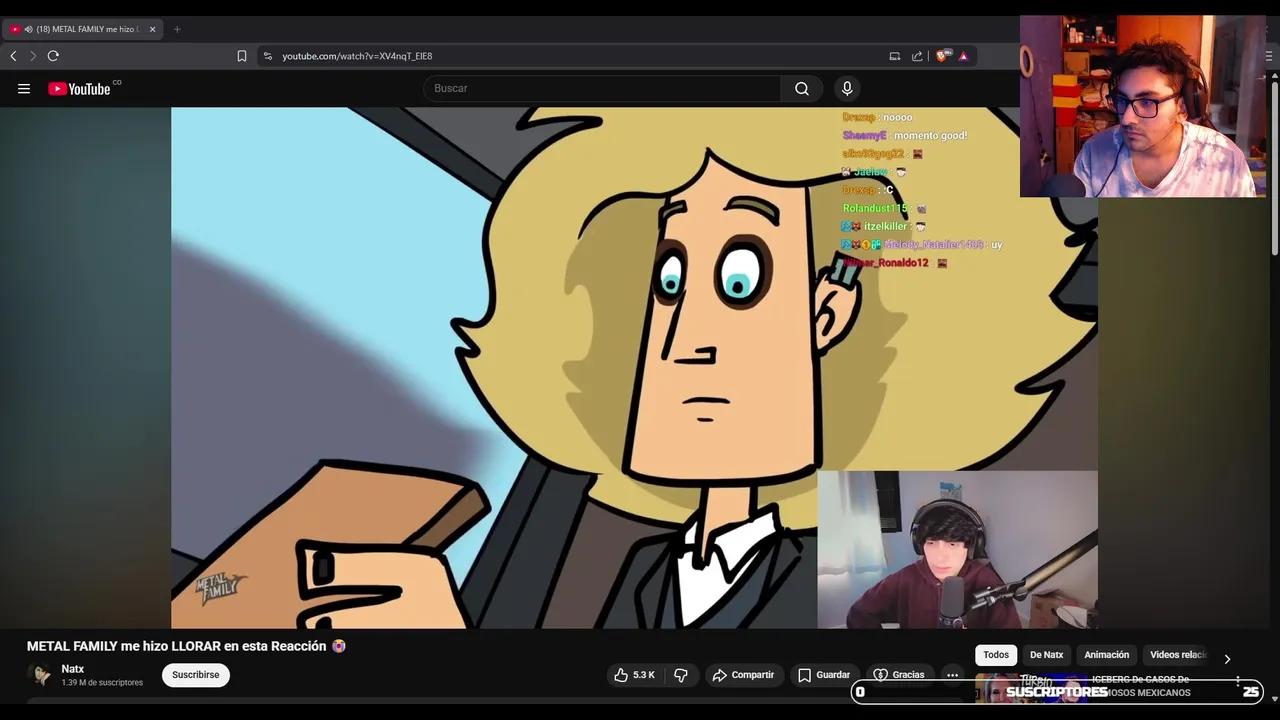Open the Natx channel avatar
Viewport: 1280px width, 720px height.
[x=41, y=675]
